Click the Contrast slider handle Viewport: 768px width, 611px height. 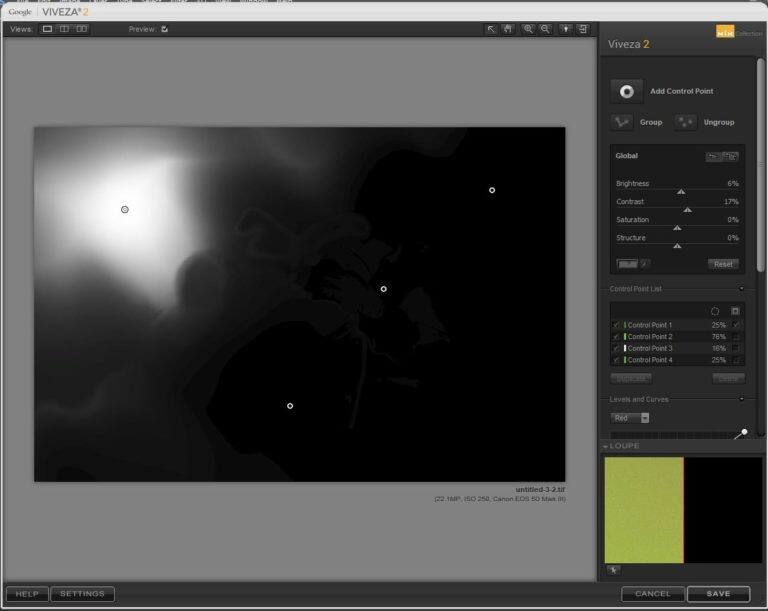(688, 210)
